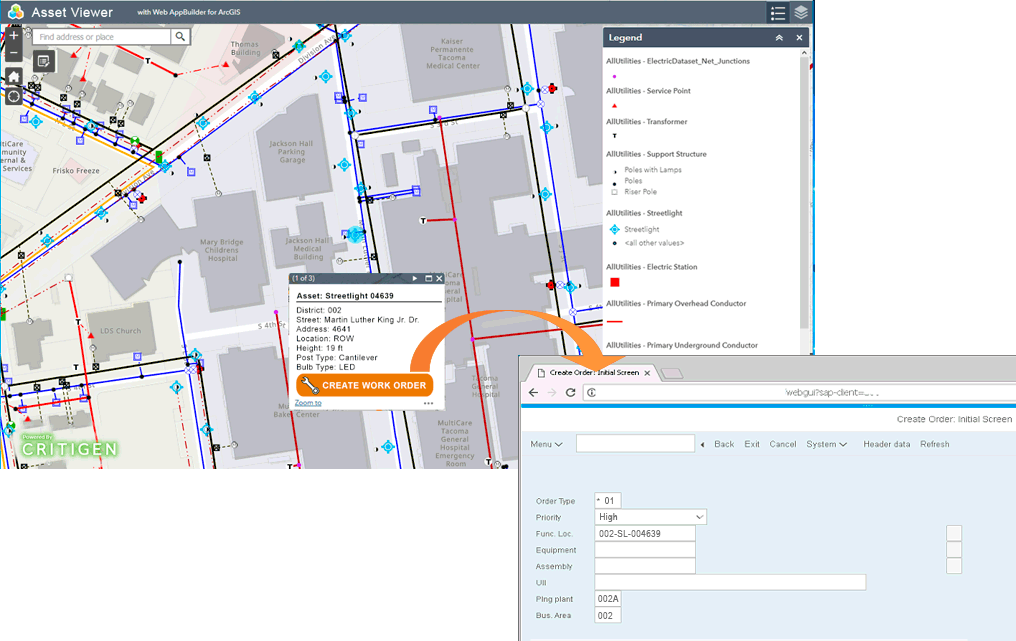
Task: Click Refresh in the SAP toolbar
Action: [934, 445]
